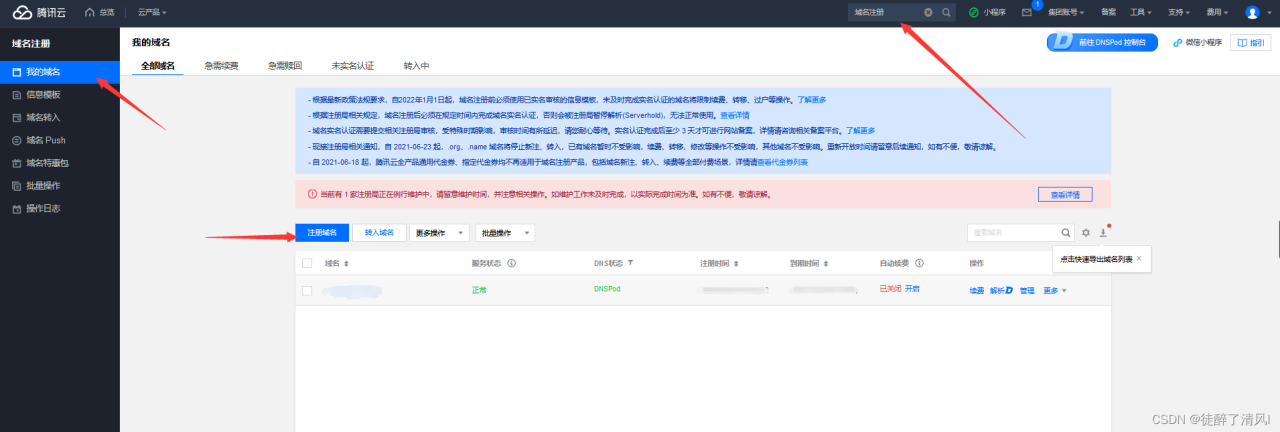Click 查看代金券列表 link in notice
Screen dimensions: 1280x432
pos(783,161)
